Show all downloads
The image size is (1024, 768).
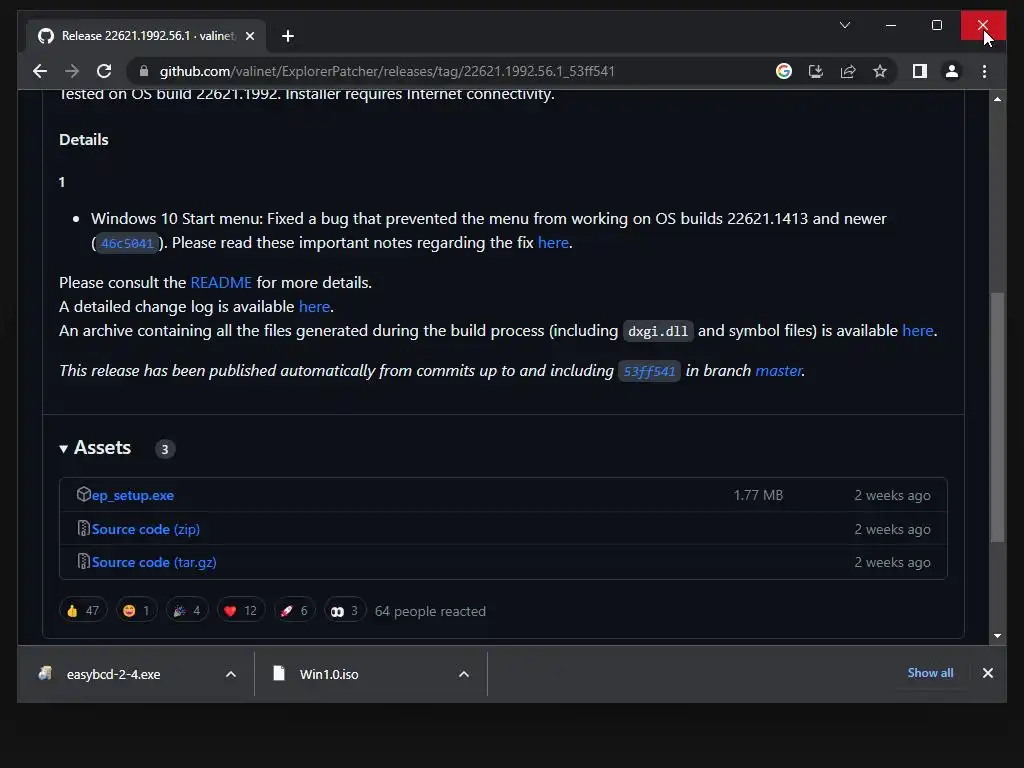[x=930, y=673]
